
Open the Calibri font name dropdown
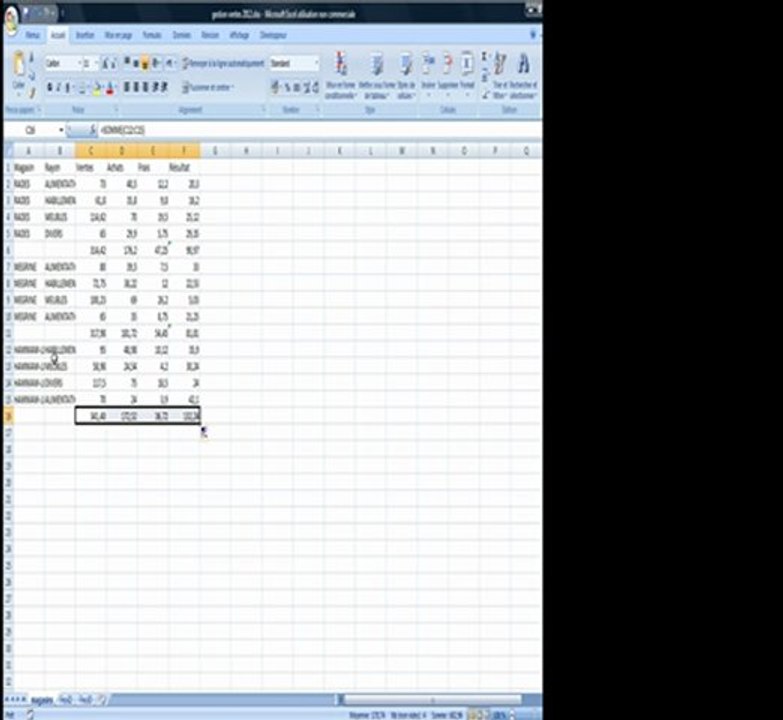point(78,63)
